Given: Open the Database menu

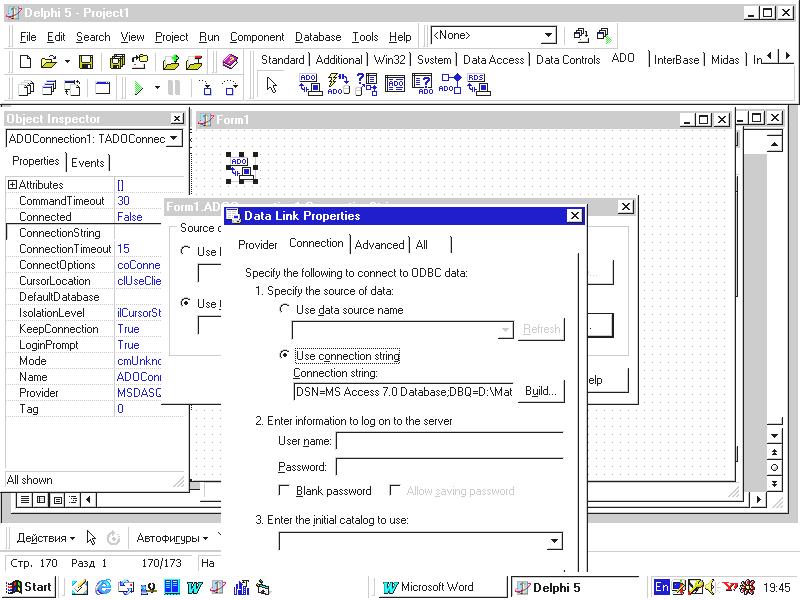Looking at the screenshot, I should coord(318,37).
